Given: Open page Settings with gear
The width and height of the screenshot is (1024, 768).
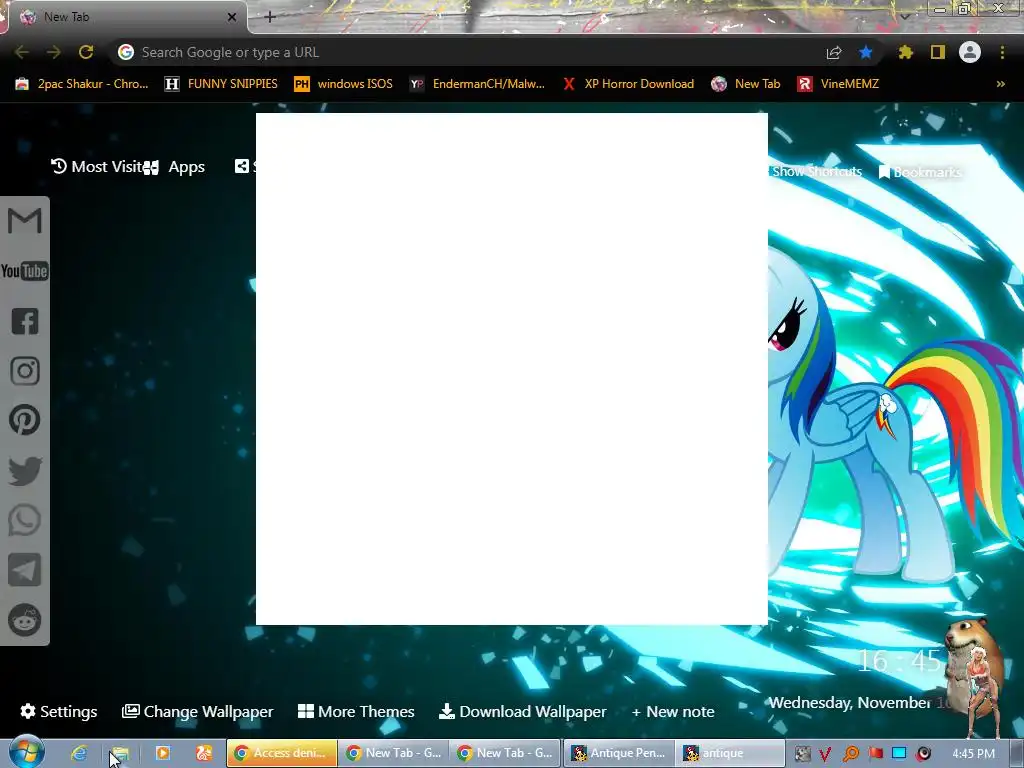Looking at the screenshot, I should 59,711.
